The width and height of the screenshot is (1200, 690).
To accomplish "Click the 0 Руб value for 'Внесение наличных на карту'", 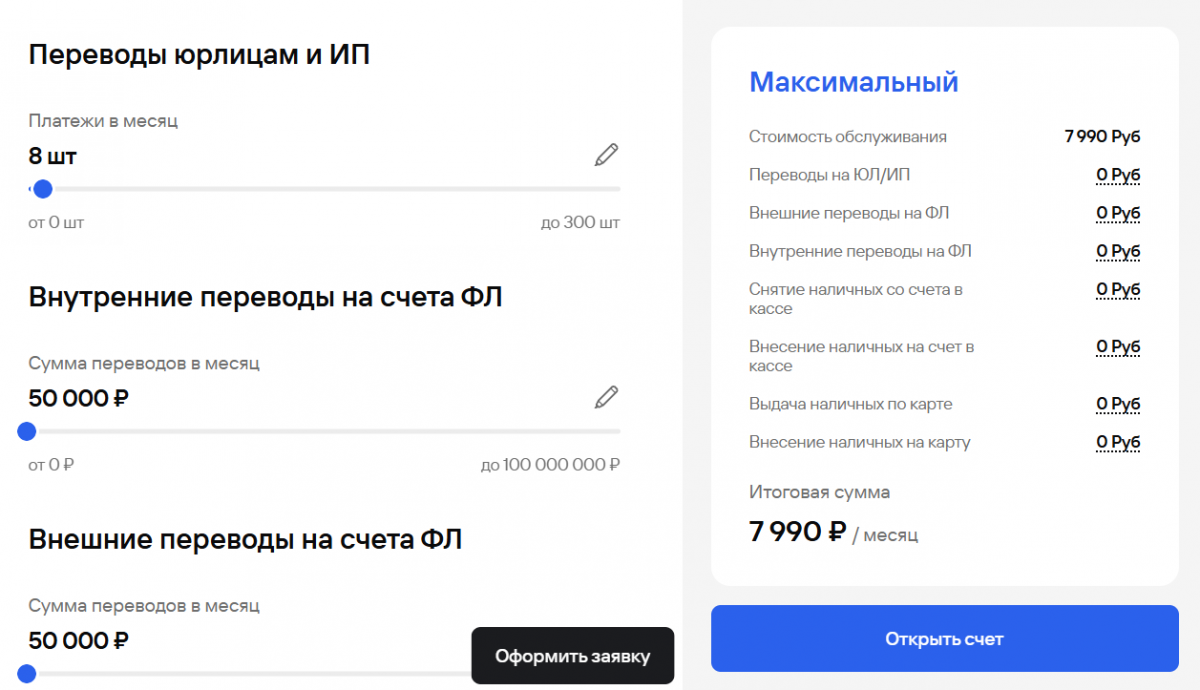I will [x=1118, y=442].
